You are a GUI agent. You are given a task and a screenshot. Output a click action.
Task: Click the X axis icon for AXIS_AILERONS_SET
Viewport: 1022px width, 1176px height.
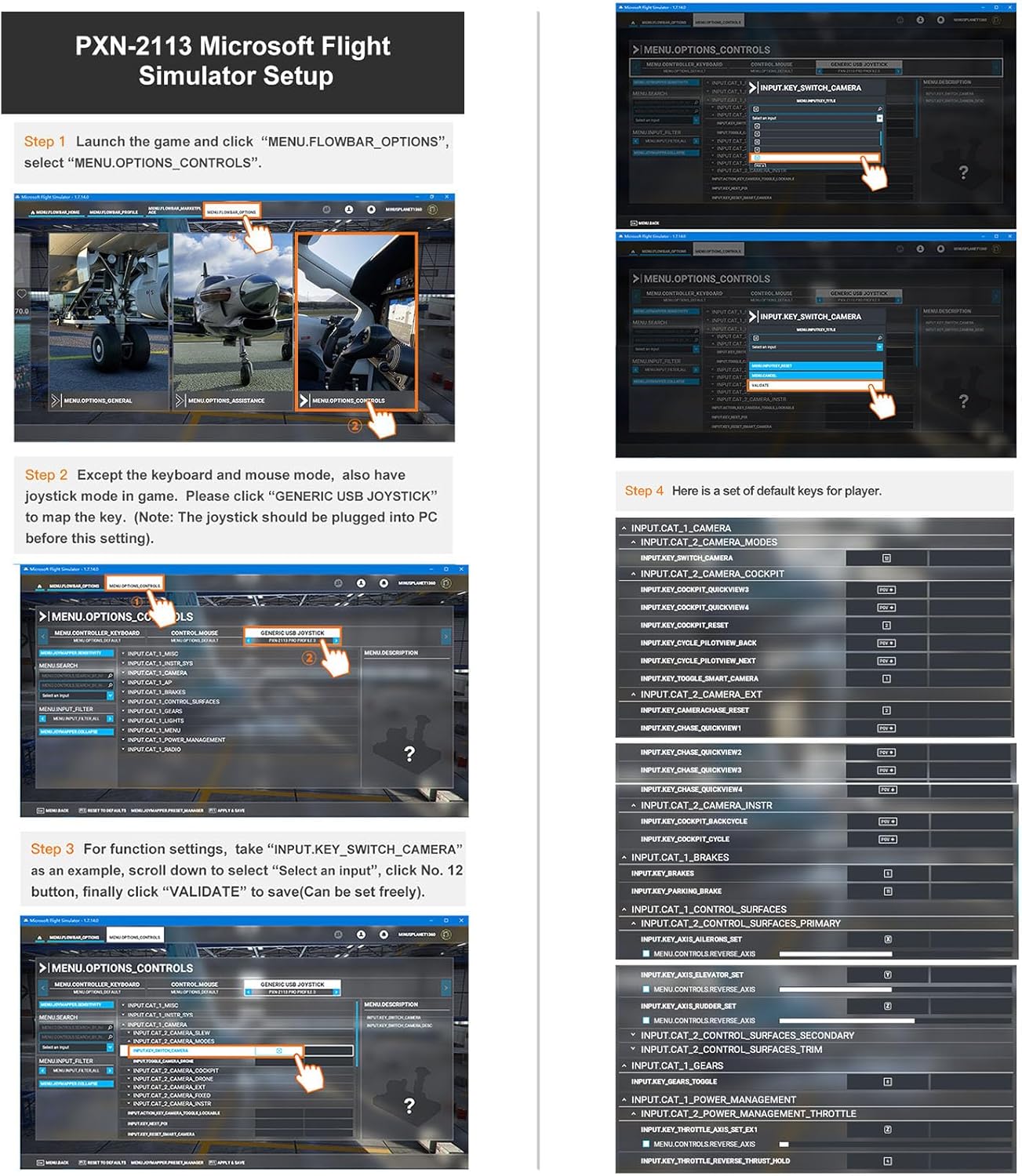pyautogui.click(x=887, y=939)
